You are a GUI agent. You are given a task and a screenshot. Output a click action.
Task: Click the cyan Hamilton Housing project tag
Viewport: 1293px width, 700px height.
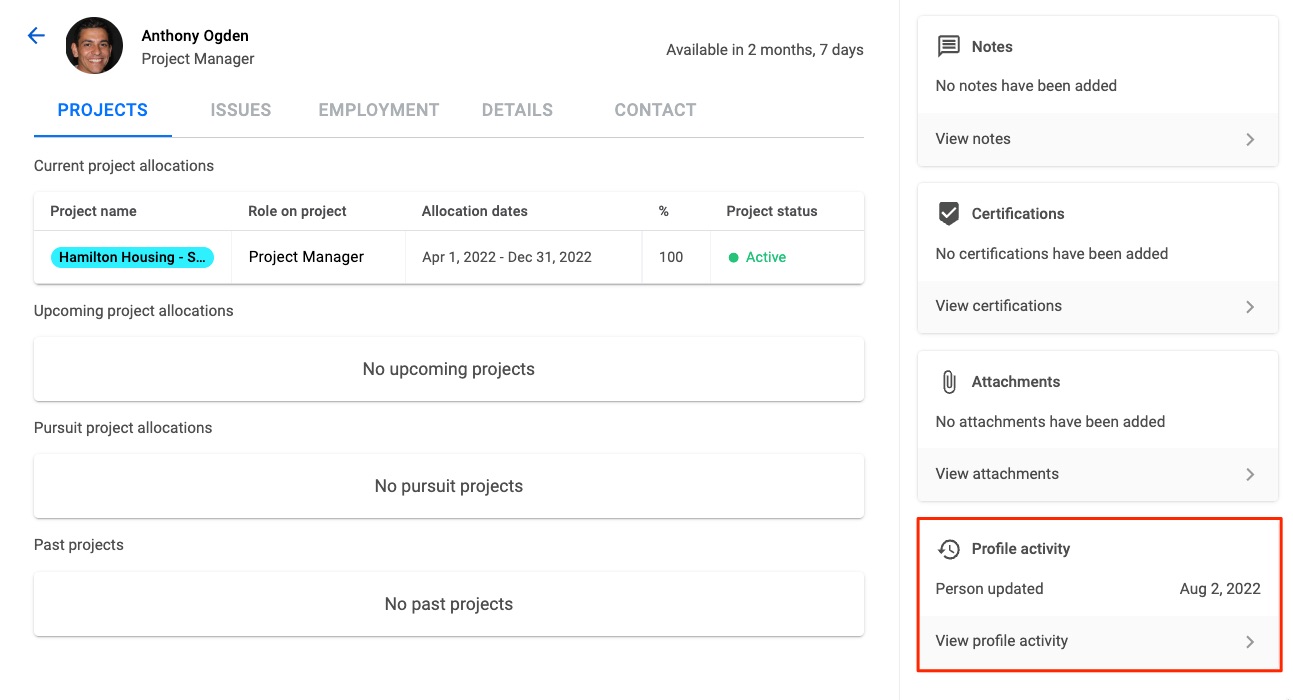click(x=132, y=257)
